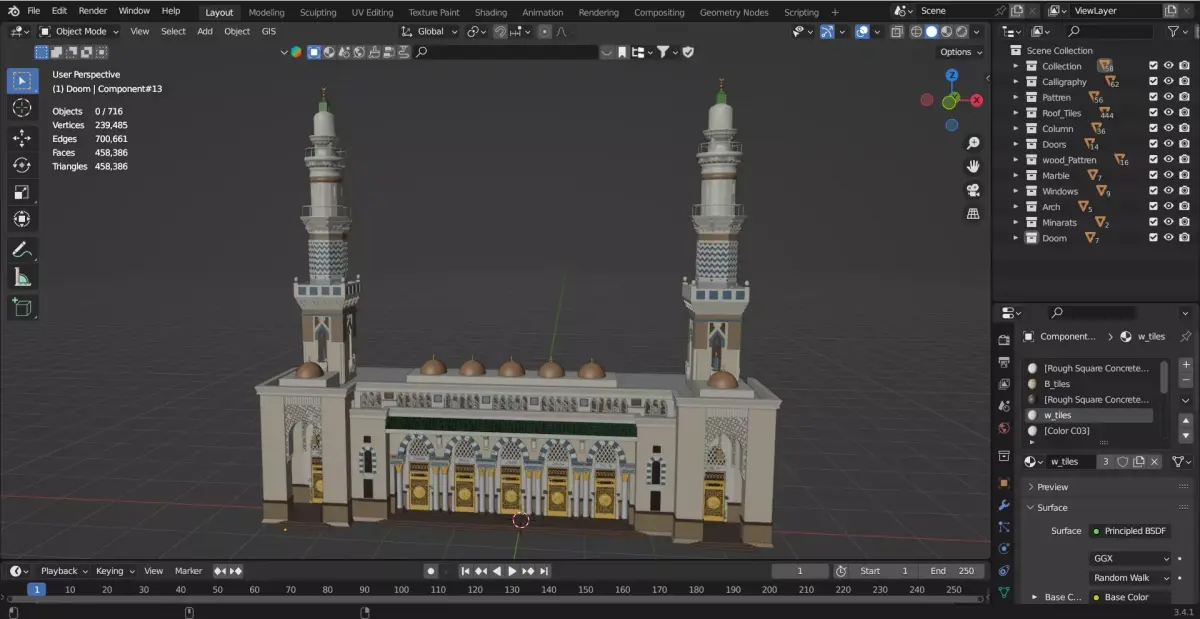The width and height of the screenshot is (1200, 619).
Task: Collapse the Surface panel
Action: (1105, 507)
